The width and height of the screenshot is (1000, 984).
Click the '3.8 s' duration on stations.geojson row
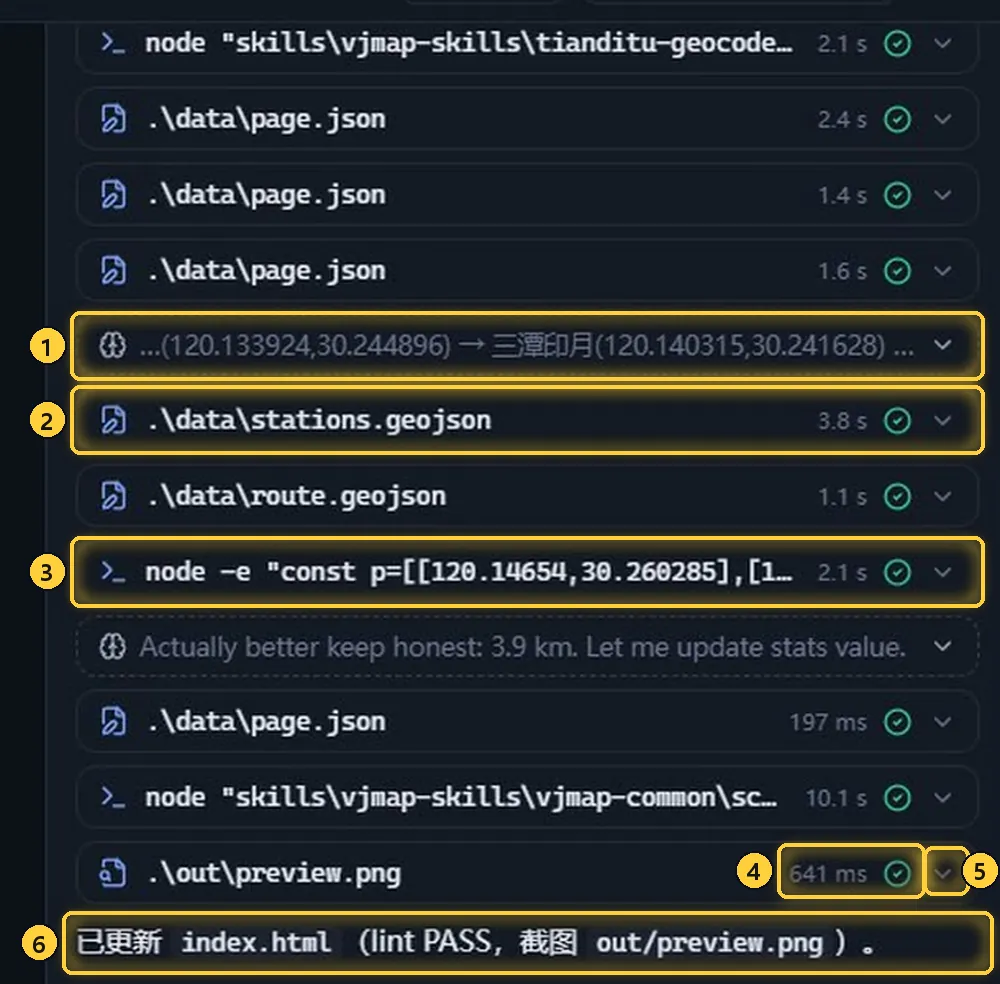click(x=842, y=421)
